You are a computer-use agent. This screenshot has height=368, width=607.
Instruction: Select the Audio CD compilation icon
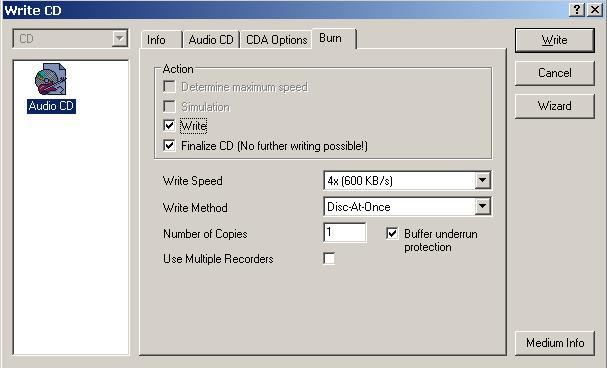51,79
